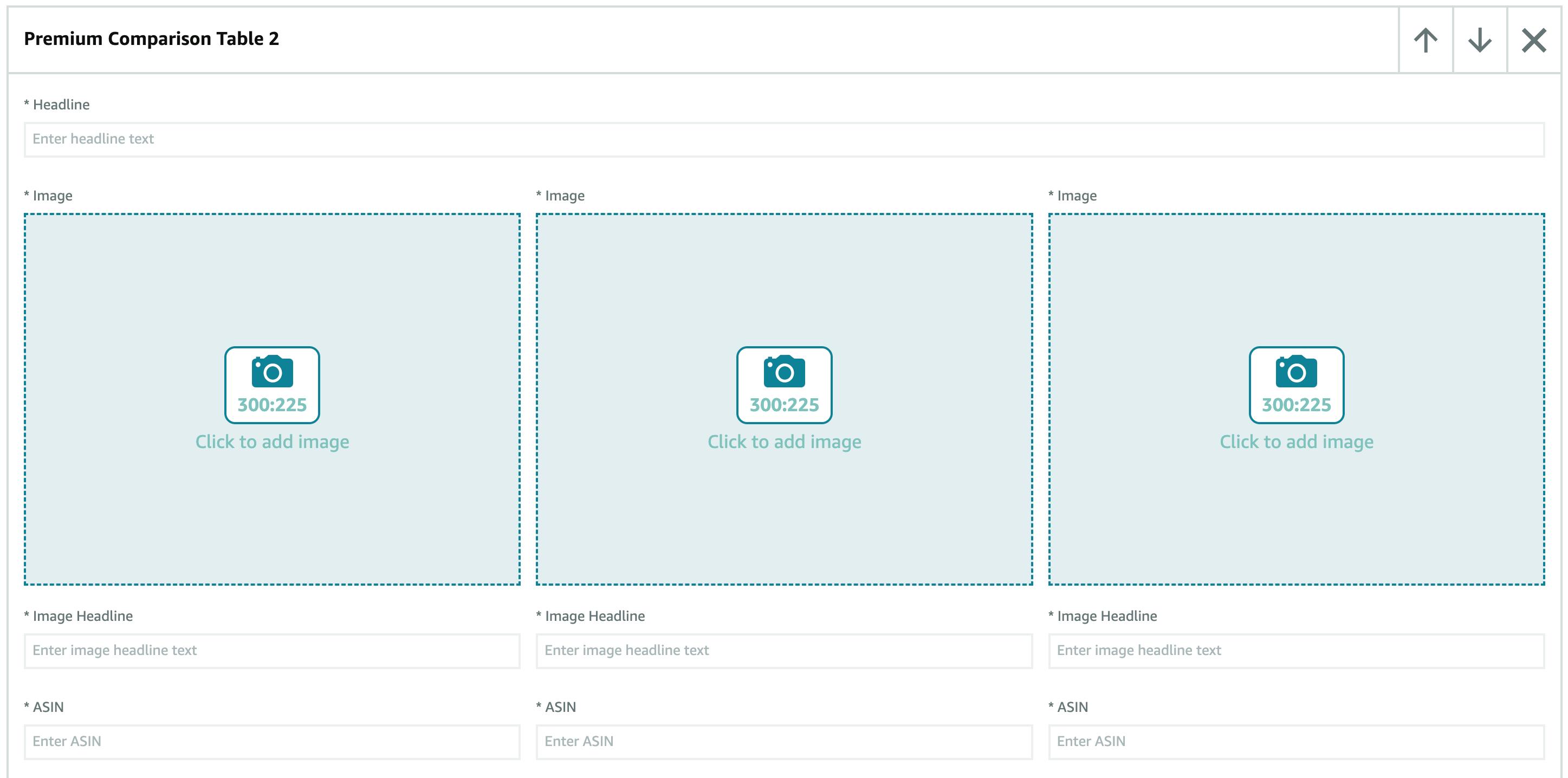1568x778 pixels.
Task: Click the 300:225 label in the third image box
Action: [x=1296, y=405]
